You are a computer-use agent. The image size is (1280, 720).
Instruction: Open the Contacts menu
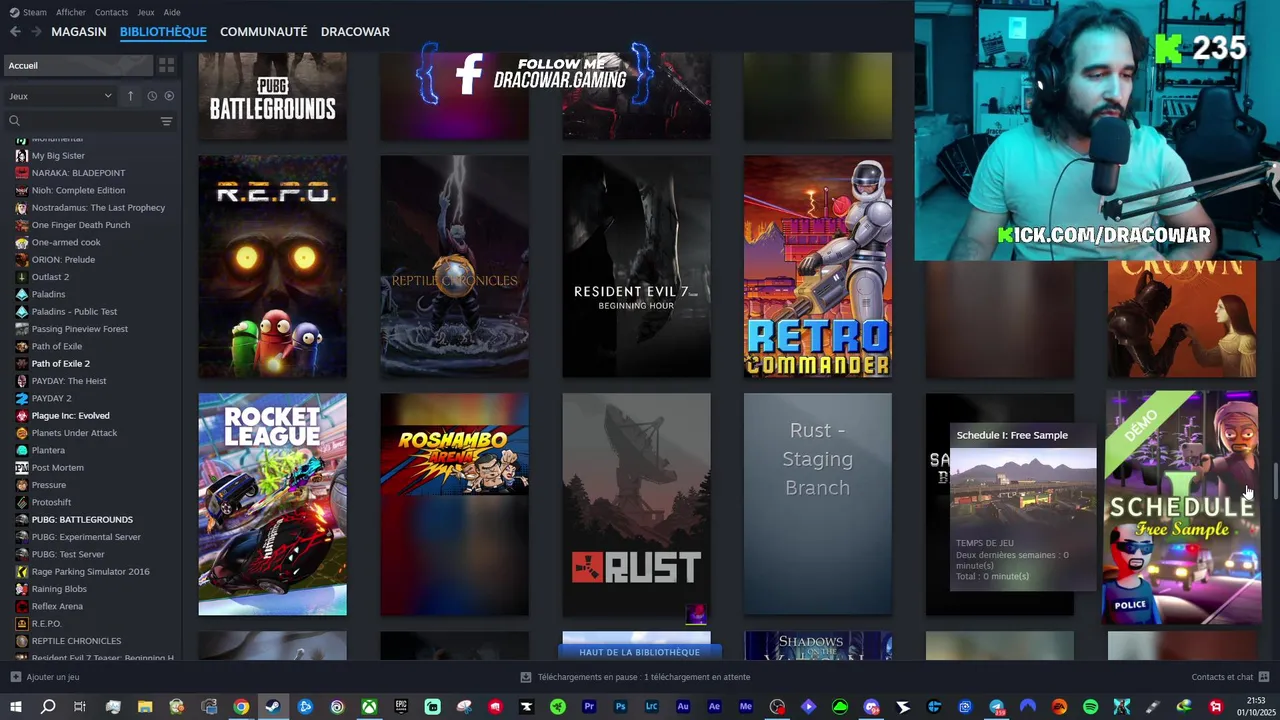(x=111, y=12)
